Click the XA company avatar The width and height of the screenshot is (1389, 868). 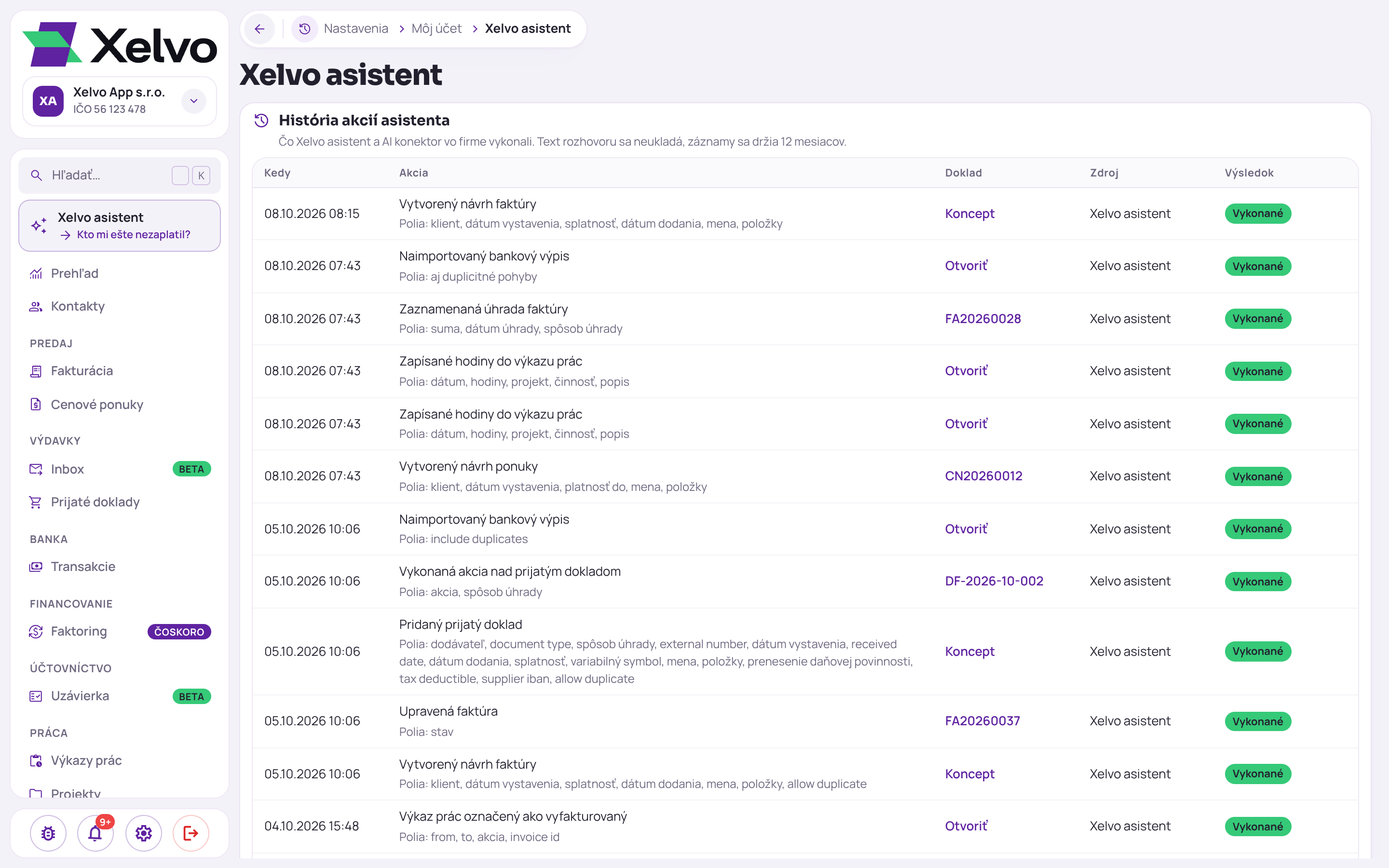click(x=48, y=101)
